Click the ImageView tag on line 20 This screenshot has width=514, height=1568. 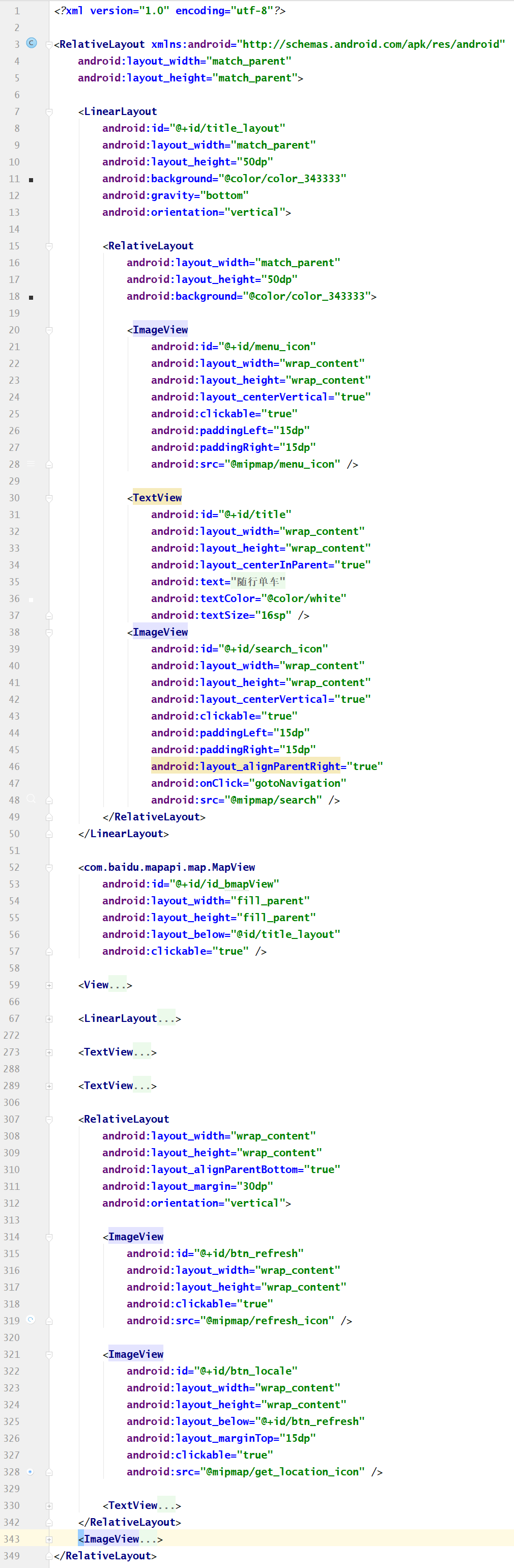tap(160, 329)
